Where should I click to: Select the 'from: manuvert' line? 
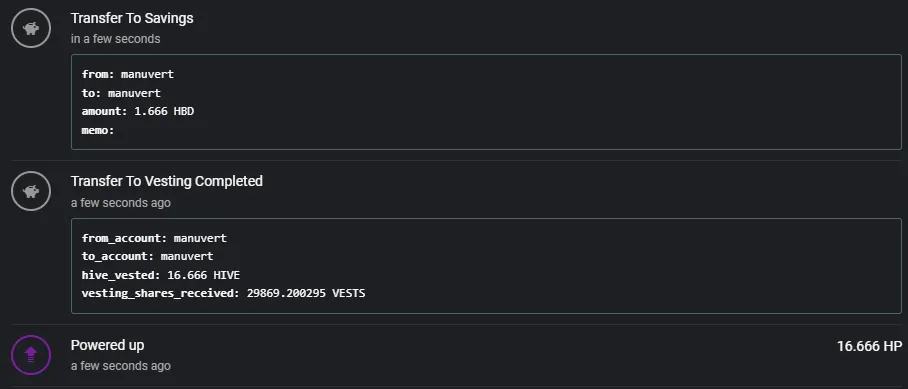coord(127,74)
